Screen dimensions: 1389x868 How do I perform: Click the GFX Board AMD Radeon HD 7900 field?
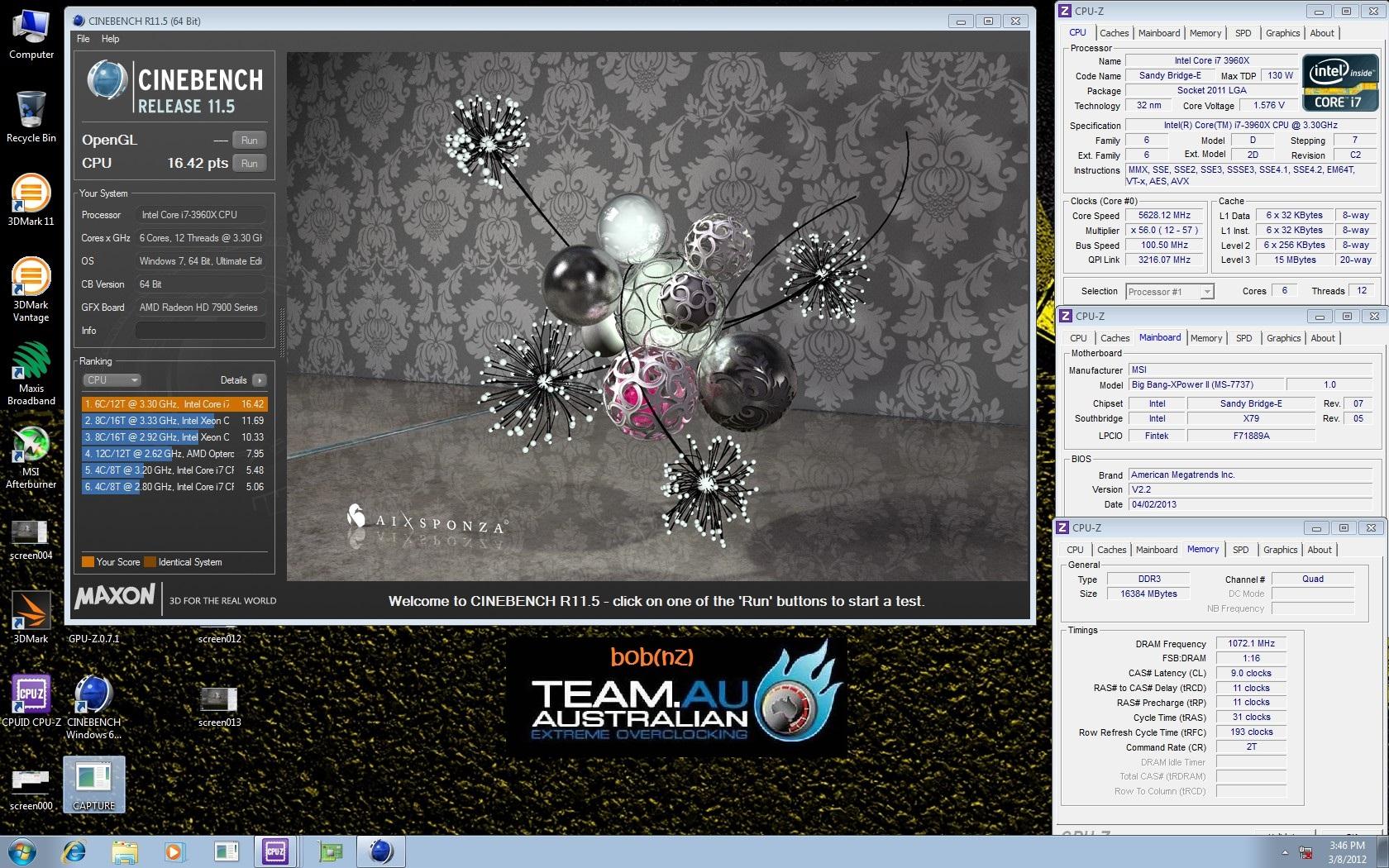click(x=201, y=308)
